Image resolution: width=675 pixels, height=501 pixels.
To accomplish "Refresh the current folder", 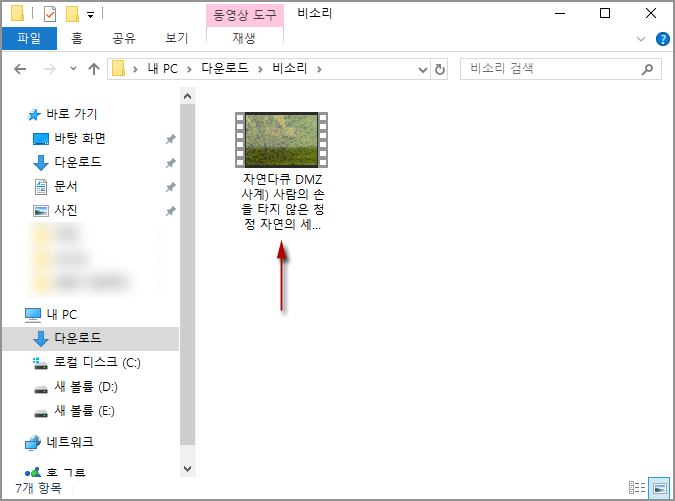I will pos(440,69).
